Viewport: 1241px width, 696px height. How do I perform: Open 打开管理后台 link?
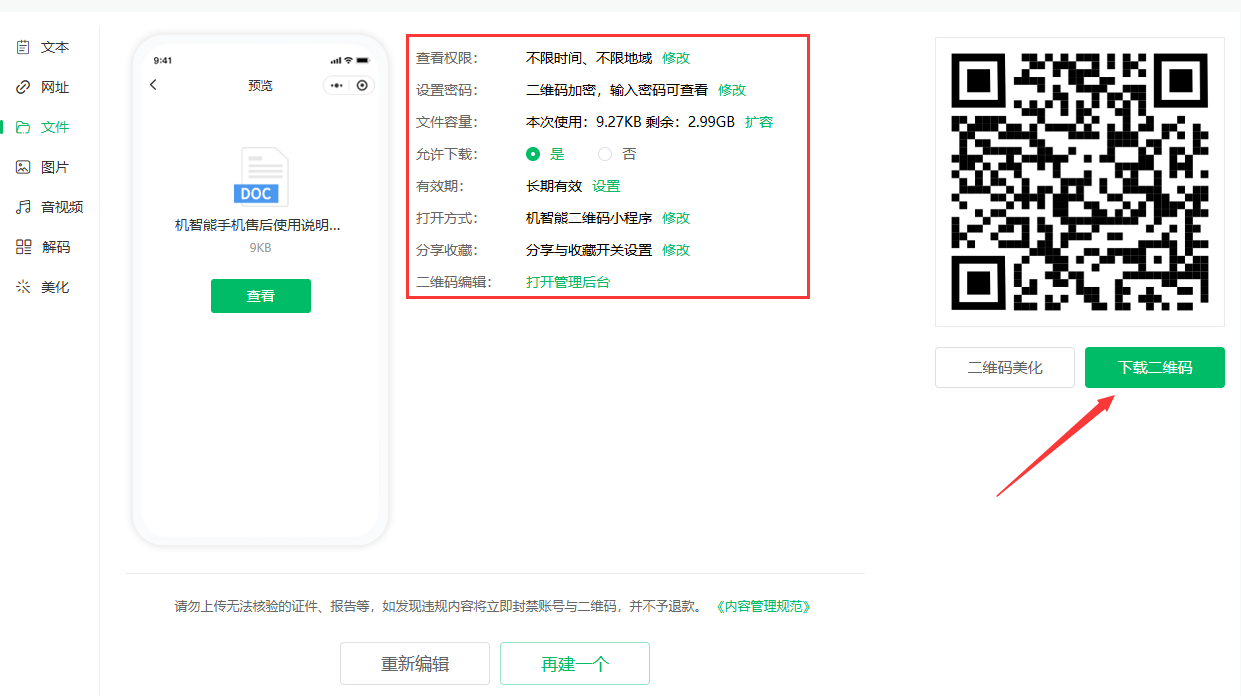click(568, 282)
